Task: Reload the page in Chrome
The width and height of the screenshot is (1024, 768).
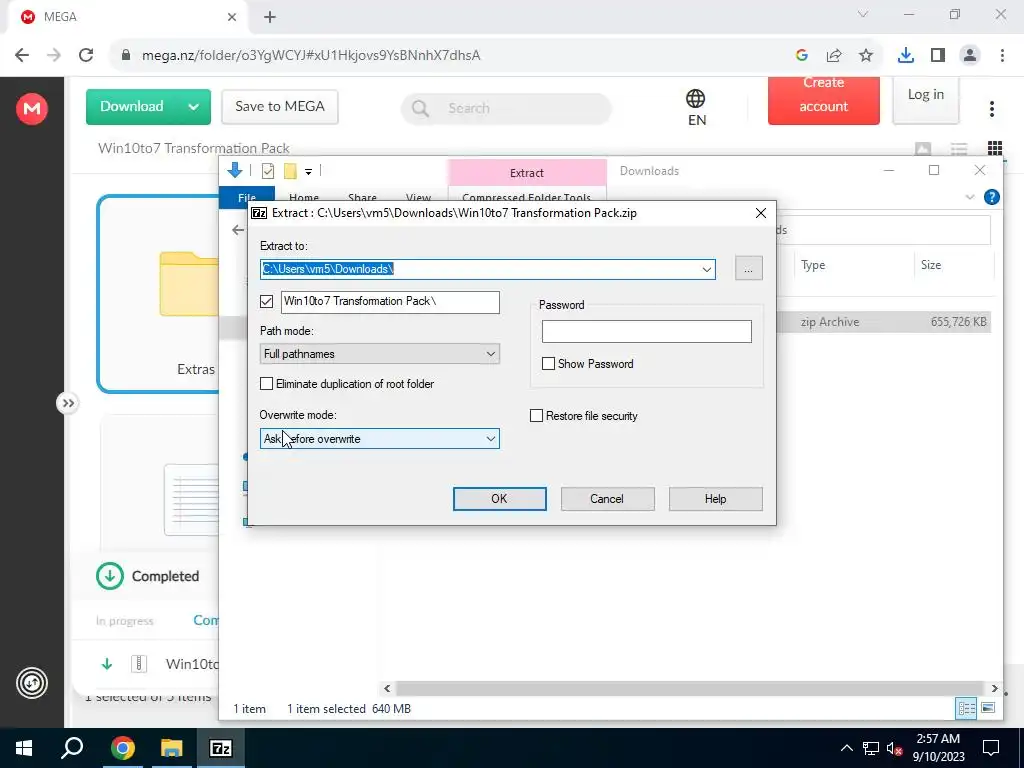Action: [86, 55]
